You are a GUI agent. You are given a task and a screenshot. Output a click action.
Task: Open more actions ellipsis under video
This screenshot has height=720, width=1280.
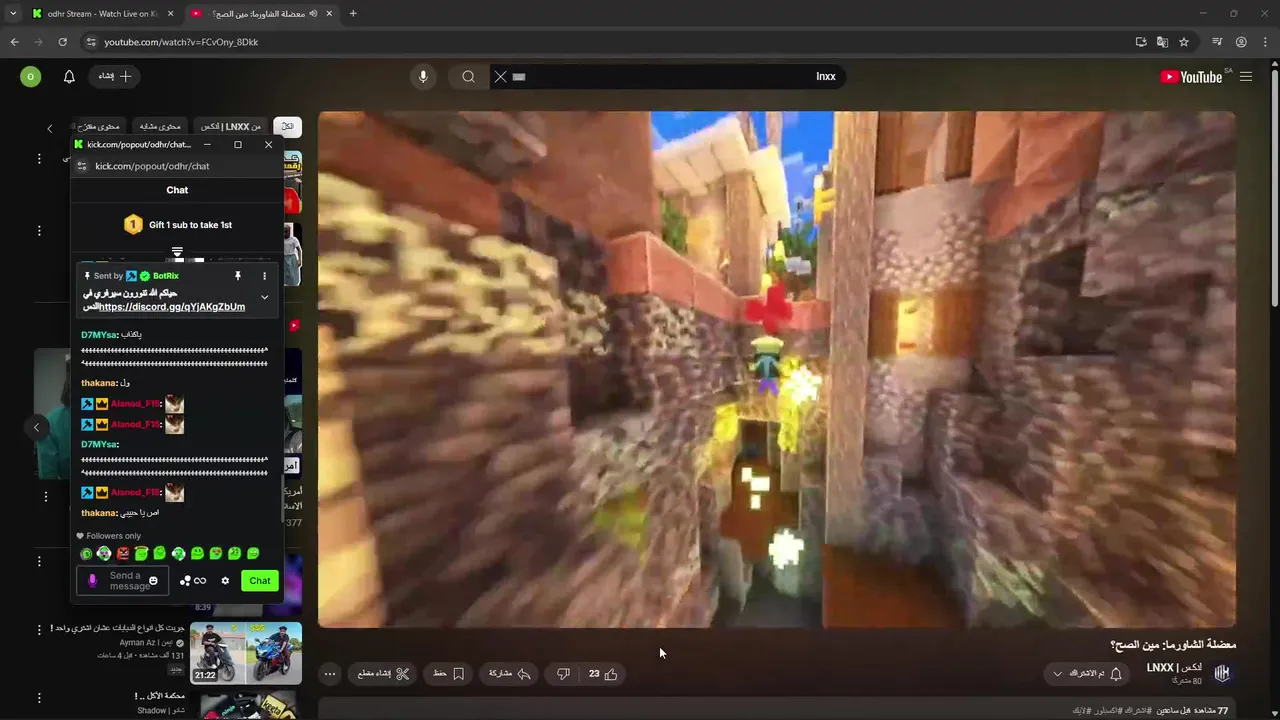pyautogui.click(x=329, y=674)
